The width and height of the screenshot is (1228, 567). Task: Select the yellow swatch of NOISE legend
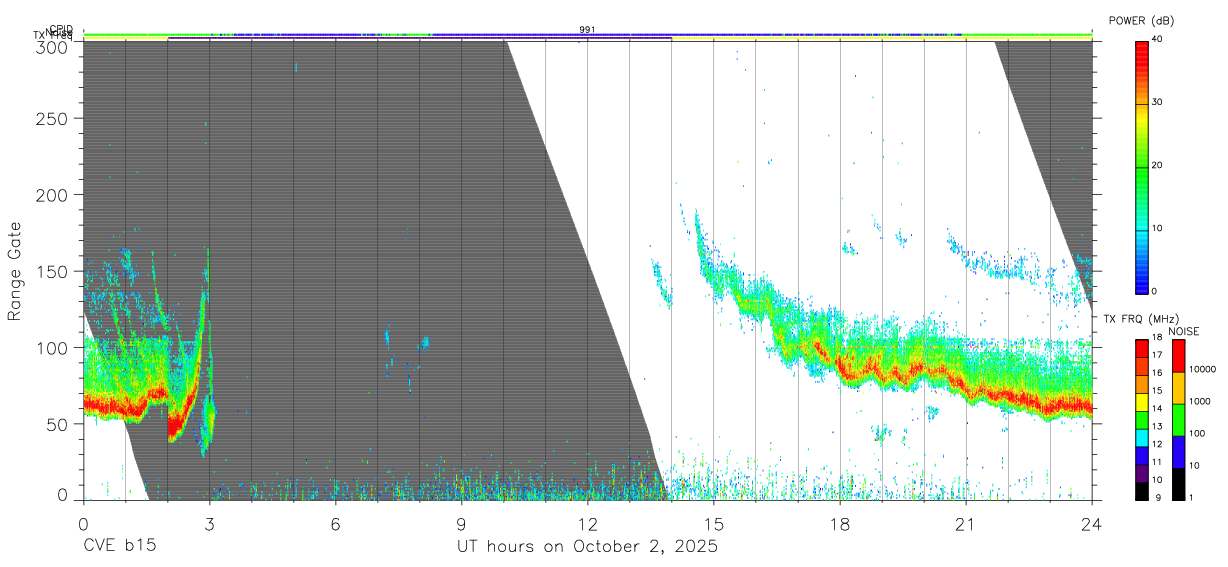click(x=1178, y=387)
